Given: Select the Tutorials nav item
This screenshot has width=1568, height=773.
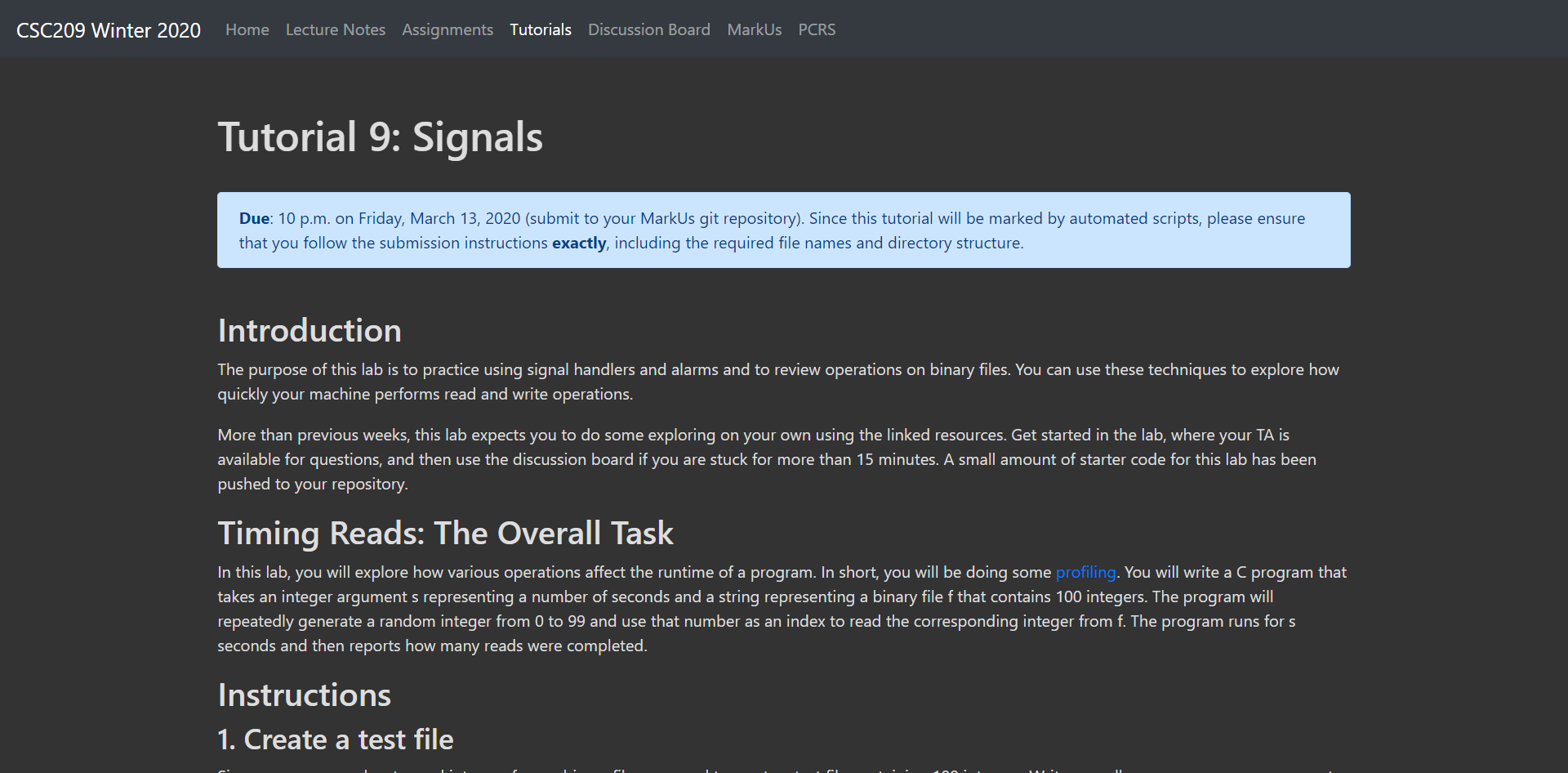Looking at the screenshot, I should pyautogui.click(x=540, y=29).
